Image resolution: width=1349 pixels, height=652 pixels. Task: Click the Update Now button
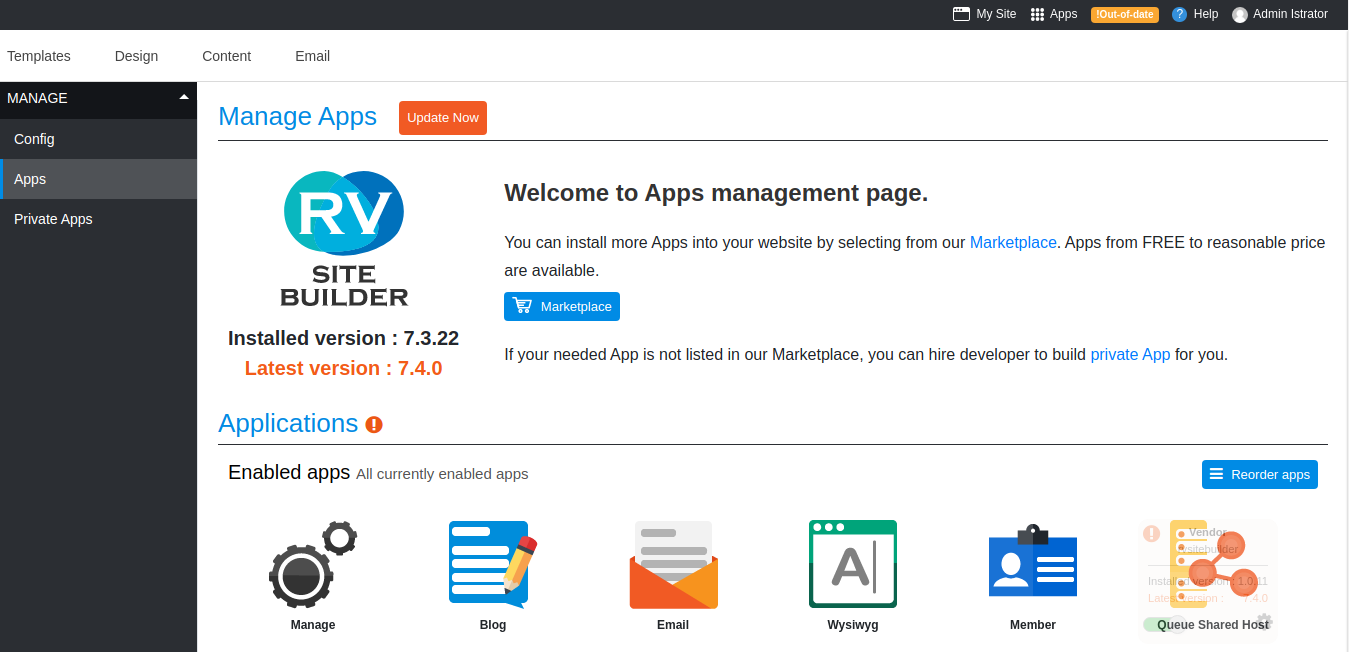pyautogui.click(x=443, y=118)
